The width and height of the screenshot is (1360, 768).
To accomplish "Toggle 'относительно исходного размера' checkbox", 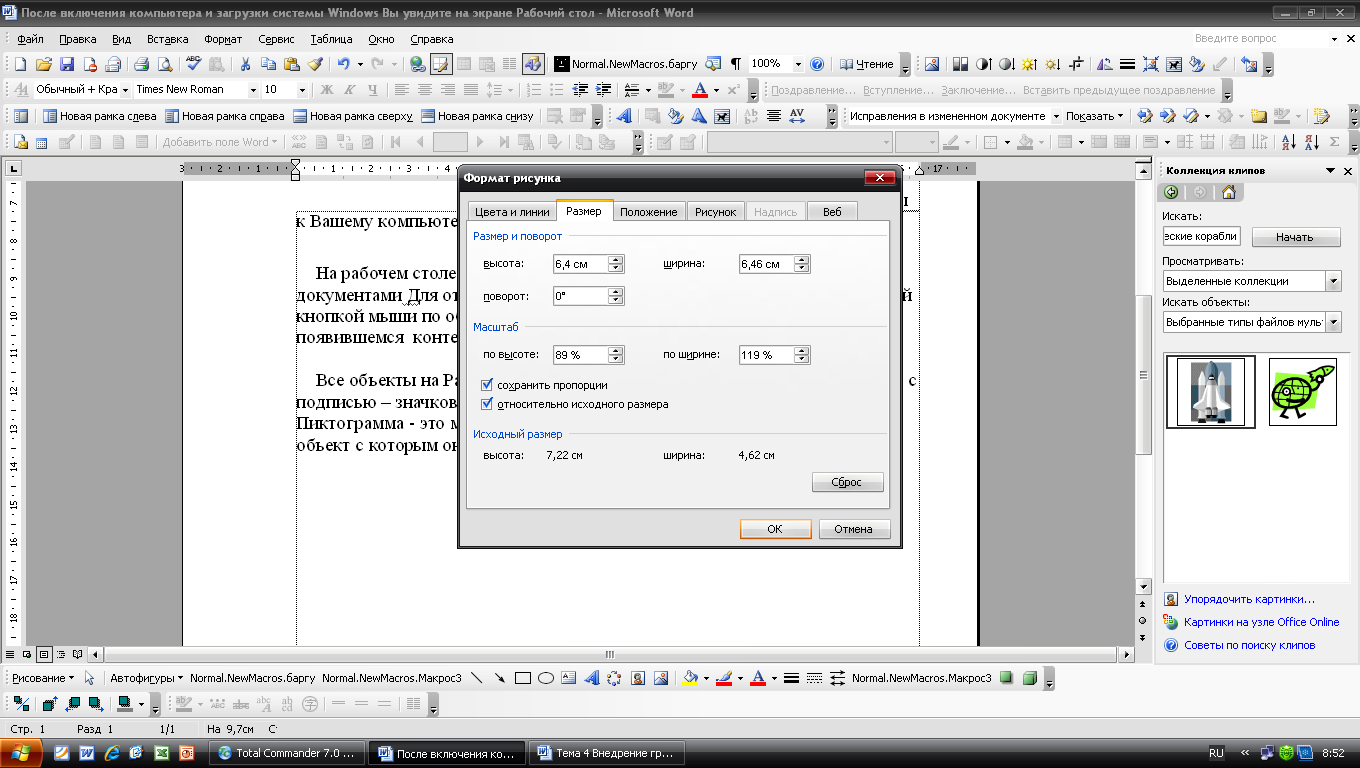I will coord(487,405).
